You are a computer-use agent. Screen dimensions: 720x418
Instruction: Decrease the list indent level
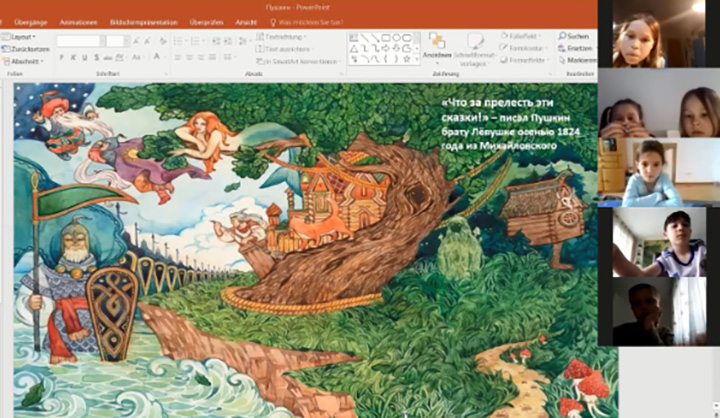pyautogui.click(x=216, y=41)
